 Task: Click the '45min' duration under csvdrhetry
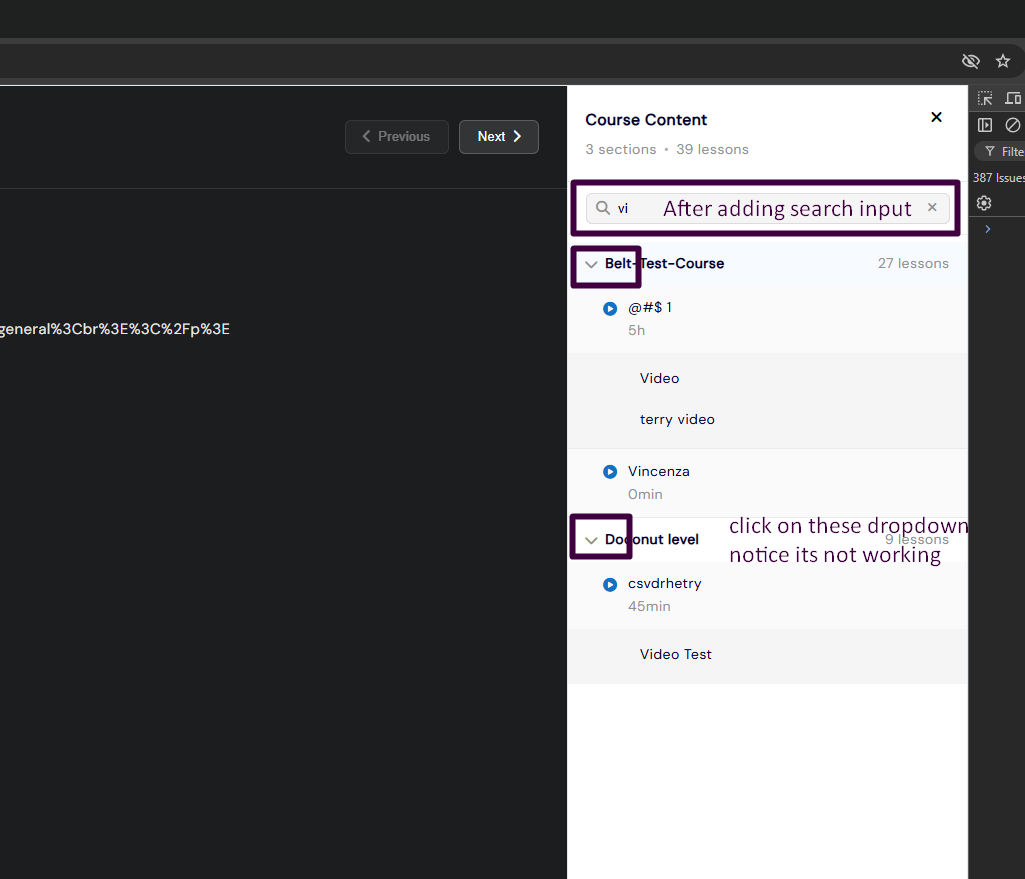(x=648, y=606)
